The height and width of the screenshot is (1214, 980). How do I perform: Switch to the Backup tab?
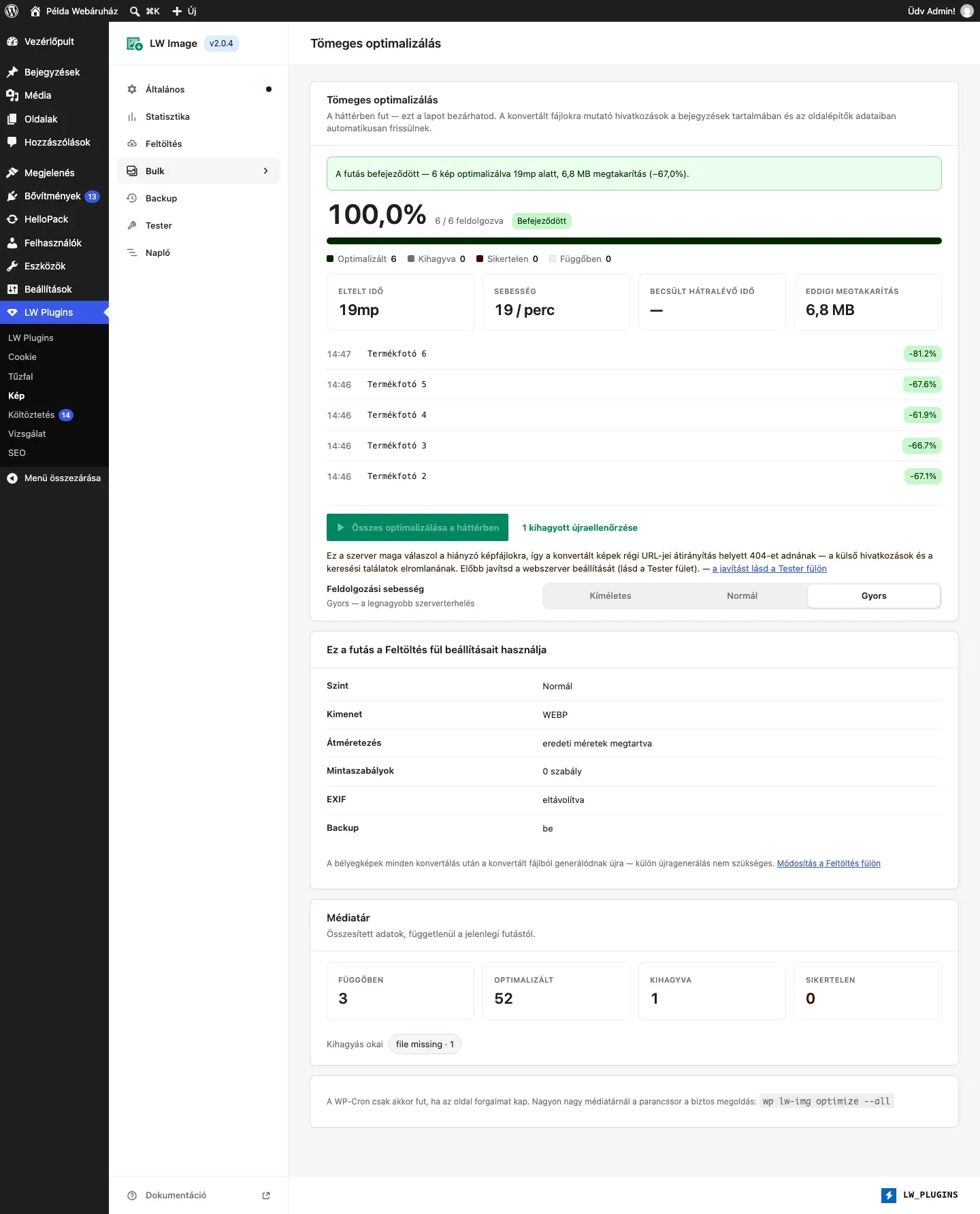click(199, 198)
